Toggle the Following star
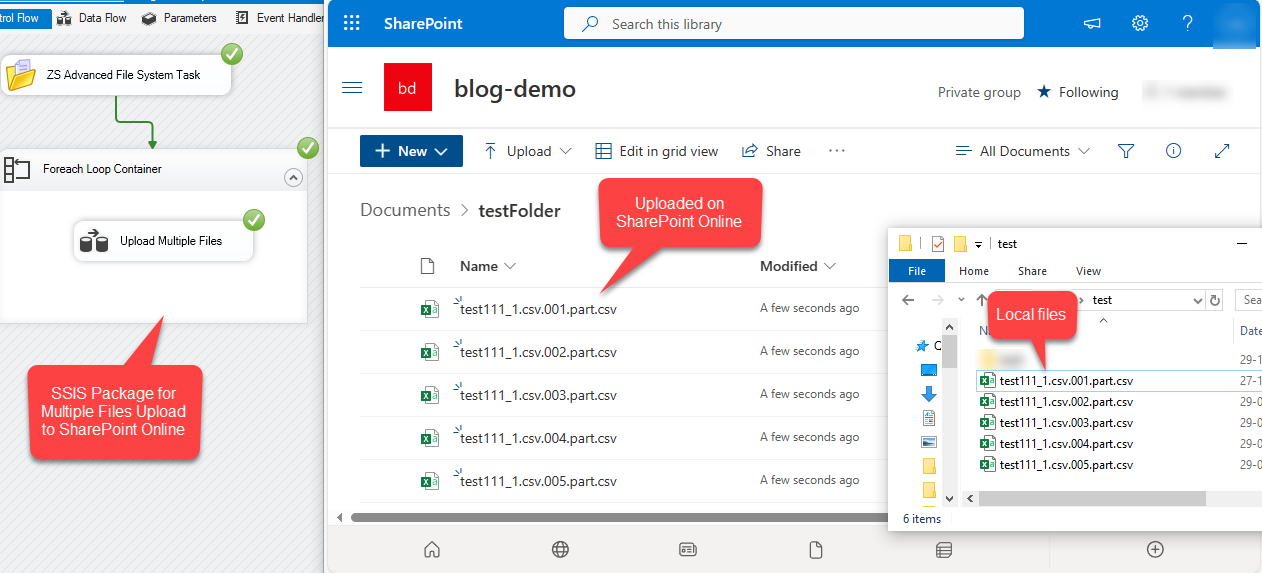Image resolution: width=1262 pixels, height=573 pixels. (1044, 92)
